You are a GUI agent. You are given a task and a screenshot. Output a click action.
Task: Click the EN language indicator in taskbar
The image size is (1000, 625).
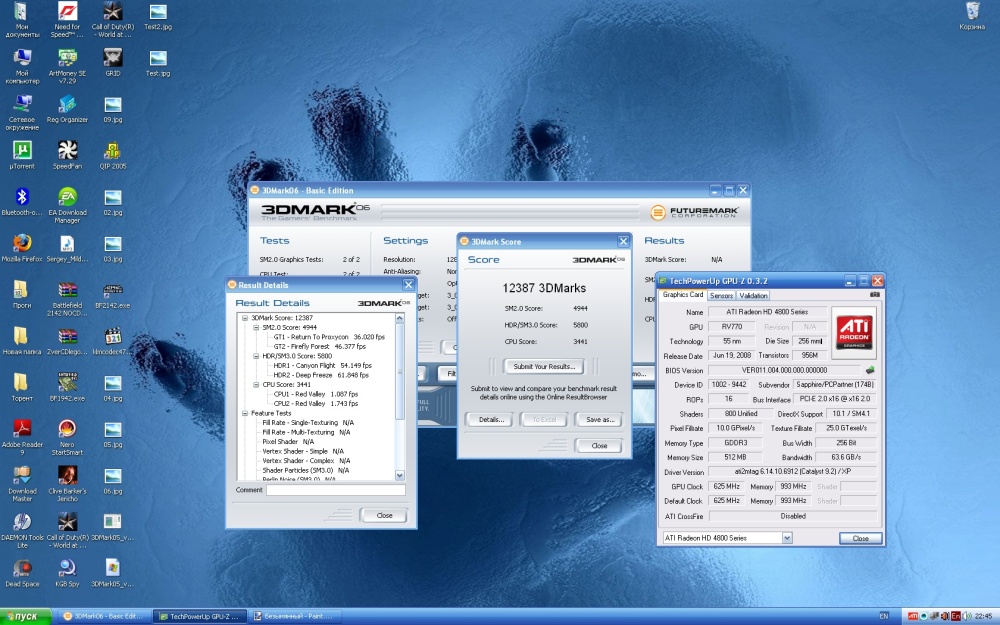point(883,616)
